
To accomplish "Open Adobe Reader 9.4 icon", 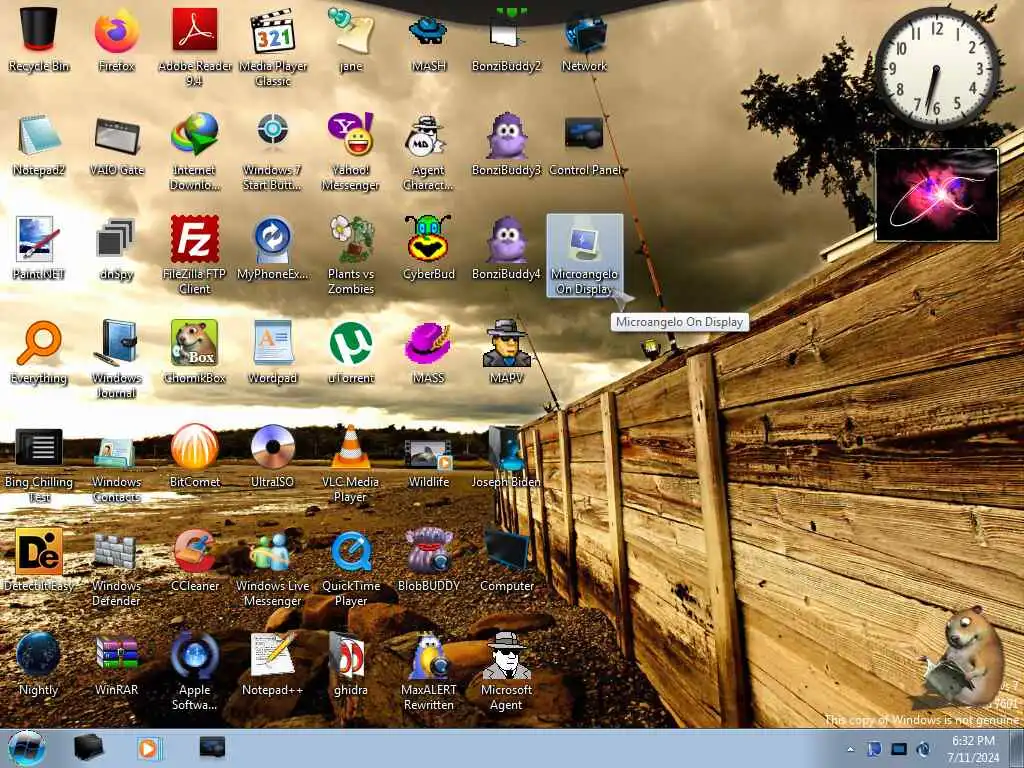I will 195,47.
